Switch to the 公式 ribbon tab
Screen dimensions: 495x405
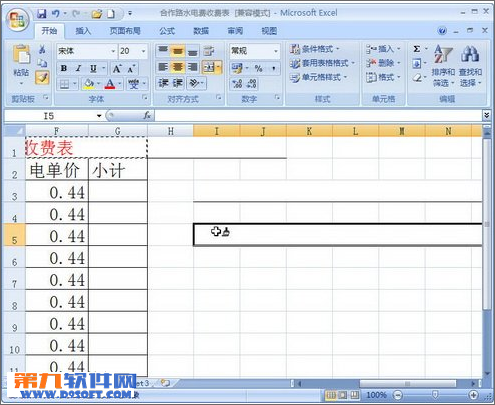167,31
